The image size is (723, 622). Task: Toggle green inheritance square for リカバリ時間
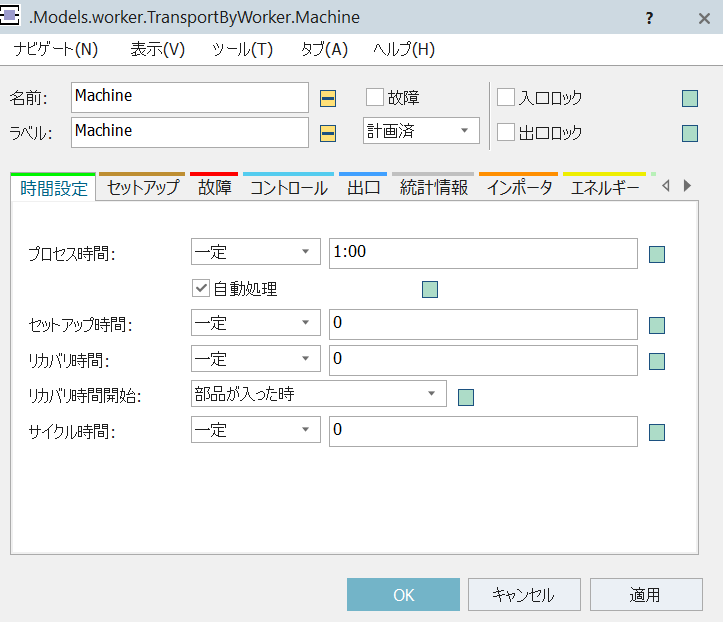[x=657, y=361]
